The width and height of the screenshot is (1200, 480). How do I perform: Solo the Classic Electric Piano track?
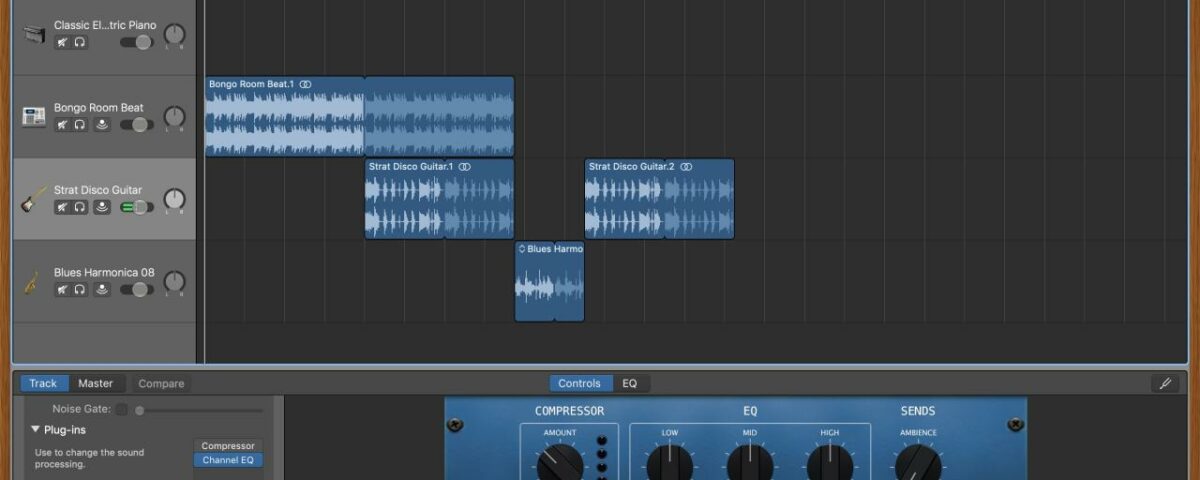click(x=80, y=42)
